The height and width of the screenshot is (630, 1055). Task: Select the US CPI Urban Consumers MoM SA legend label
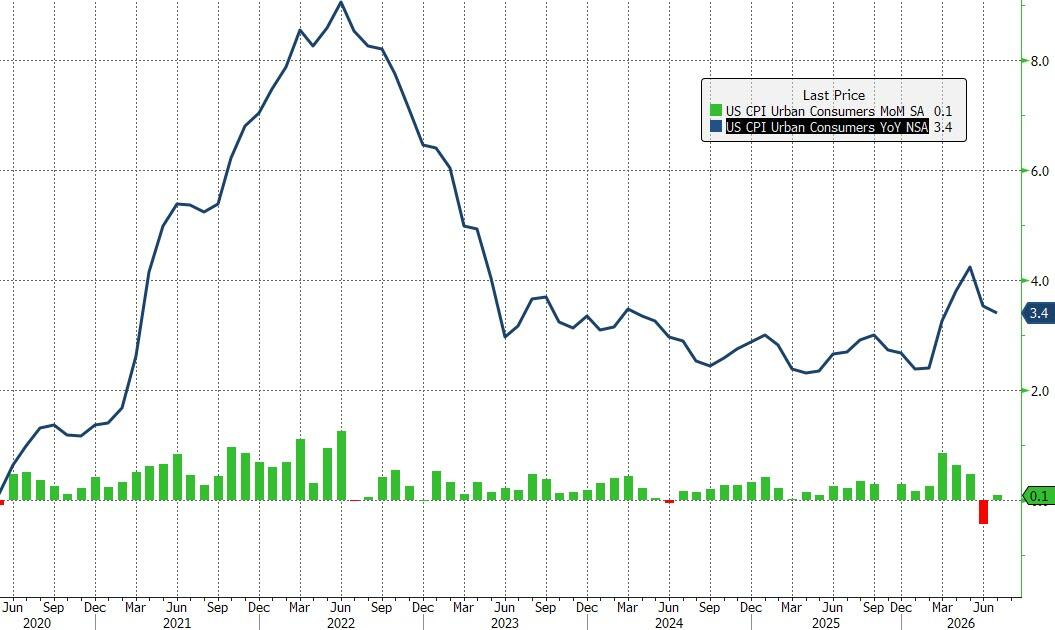pos(825,111)
